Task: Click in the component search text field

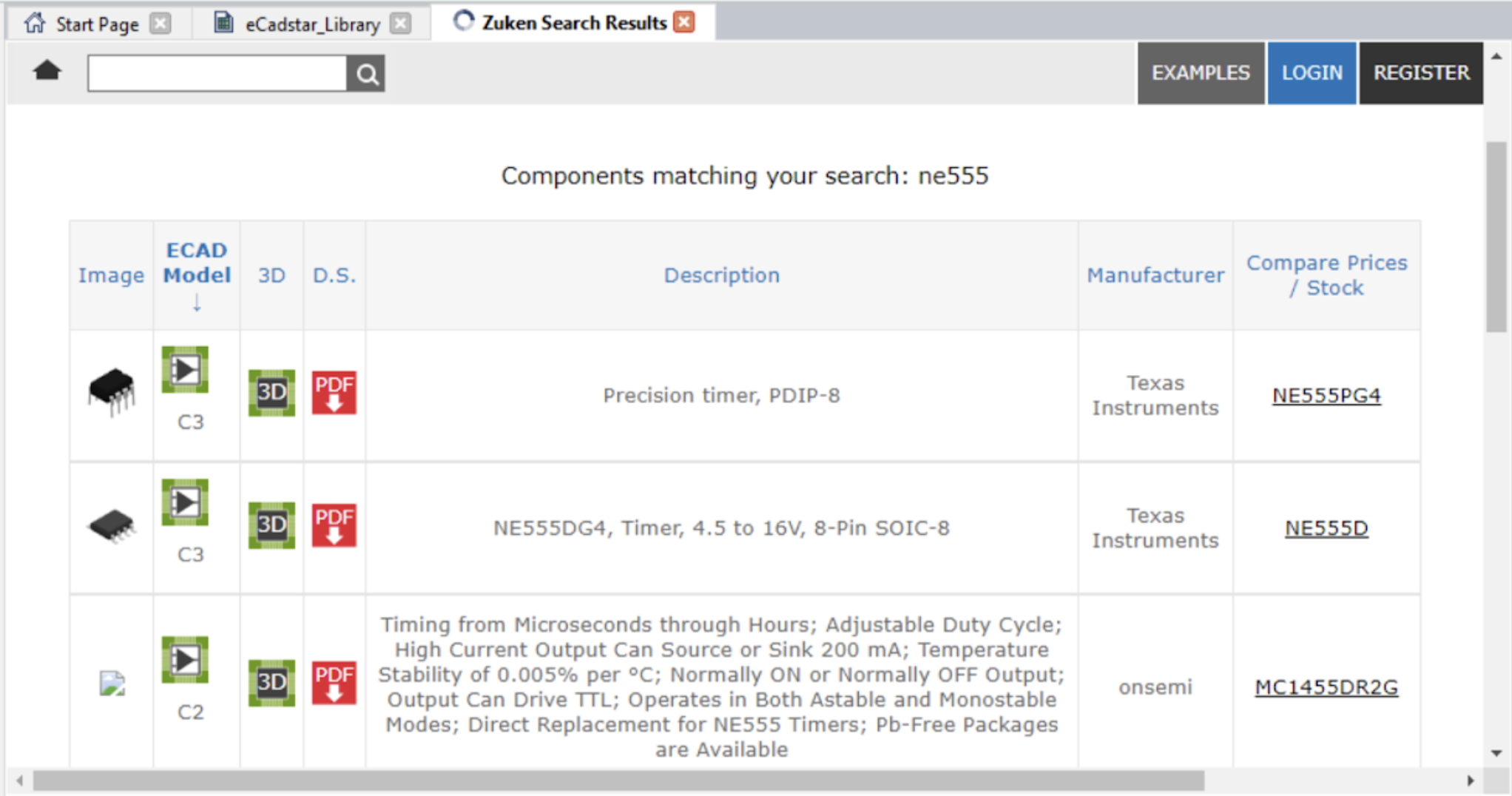Action: (x=217, y=74)
